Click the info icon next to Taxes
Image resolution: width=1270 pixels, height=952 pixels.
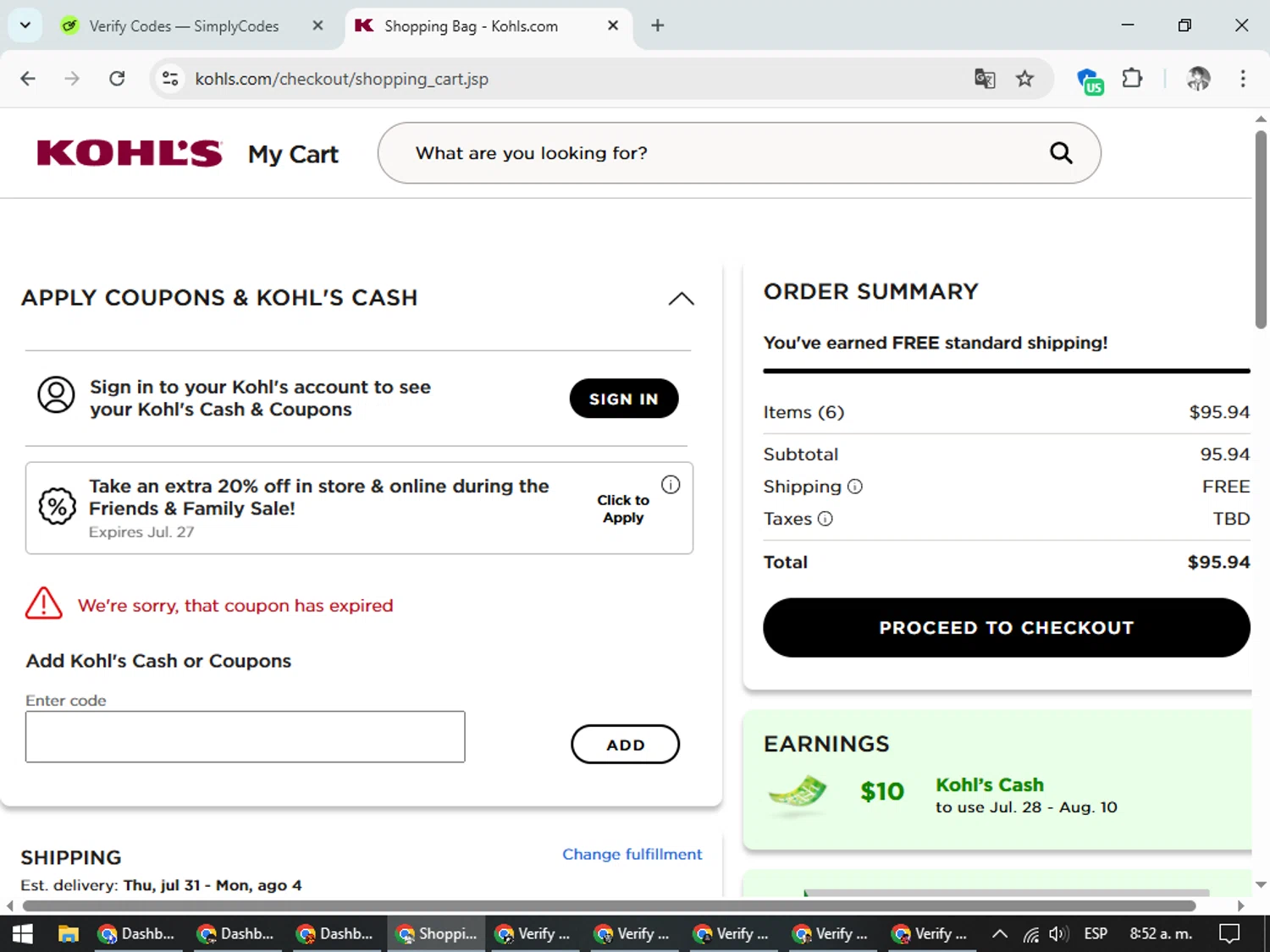point(825,519)
